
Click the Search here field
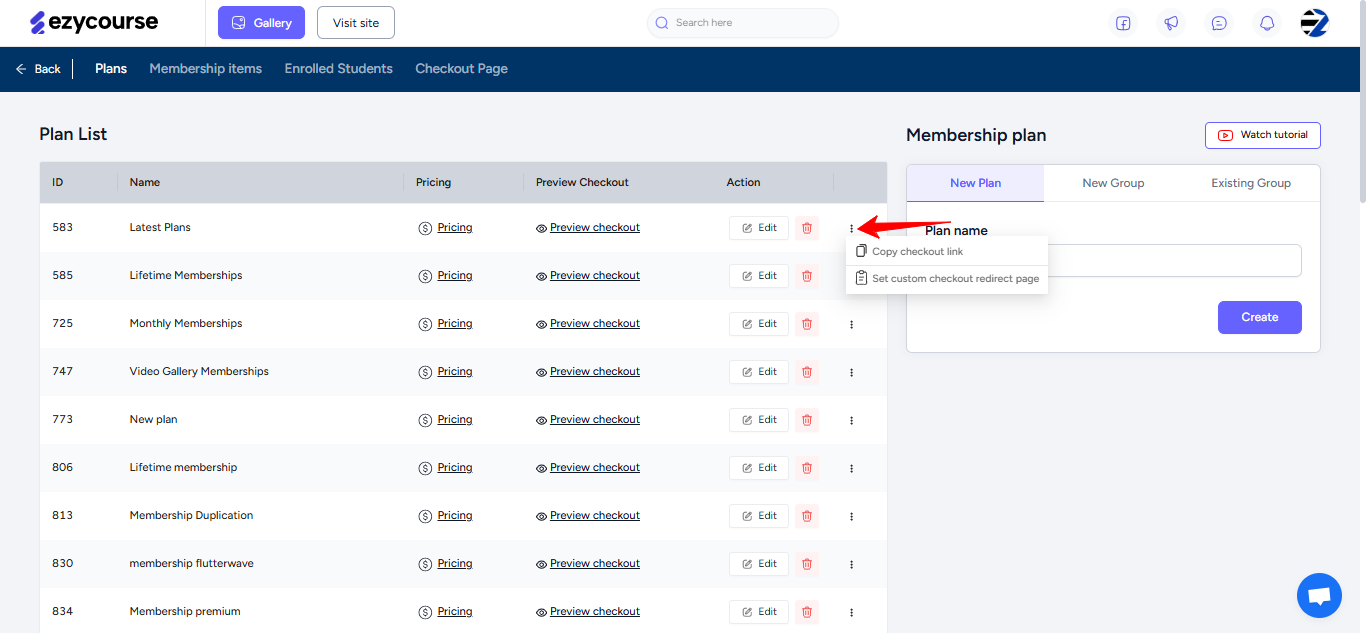[743, 23]
